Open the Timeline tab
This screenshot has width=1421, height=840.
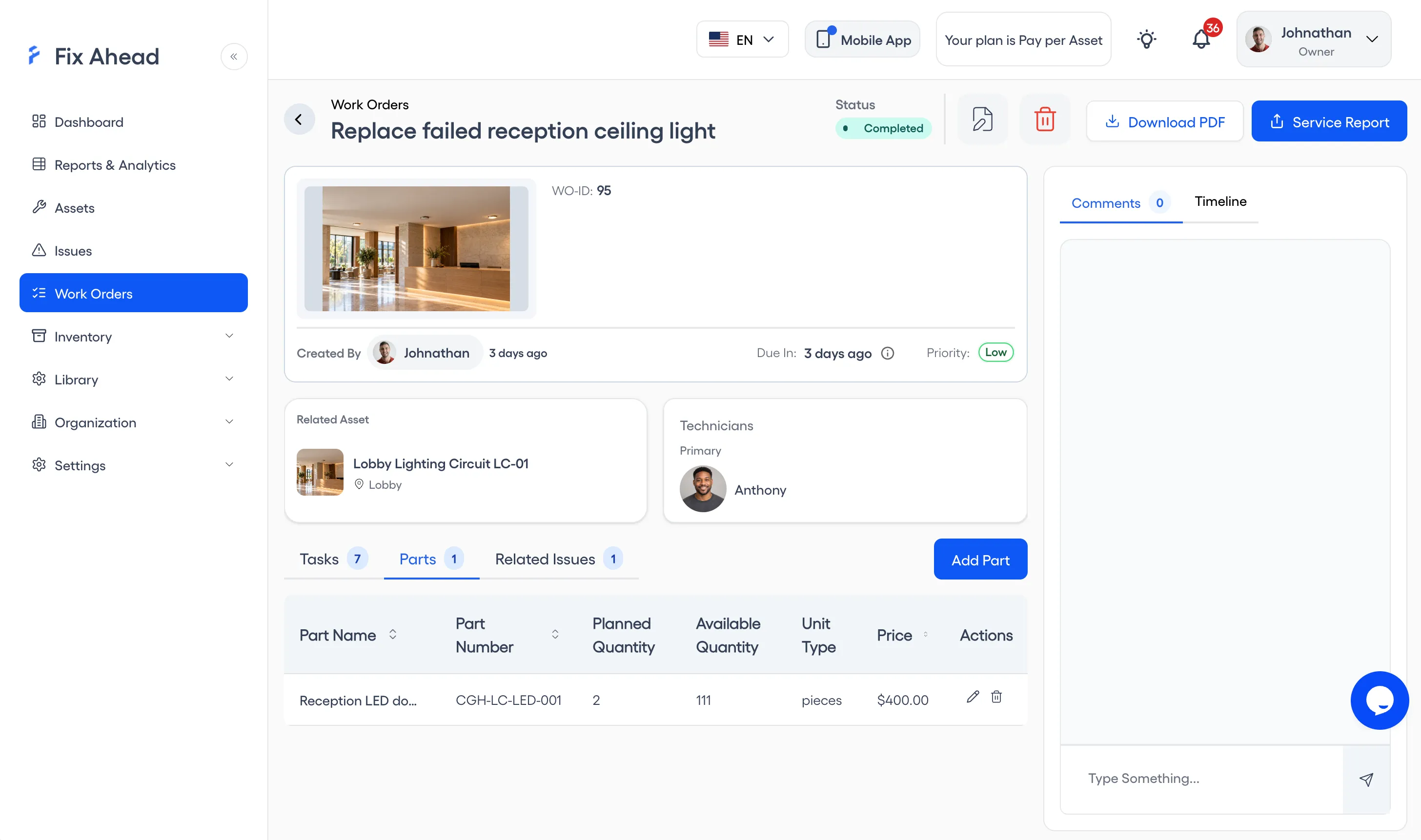(1220, 201)
